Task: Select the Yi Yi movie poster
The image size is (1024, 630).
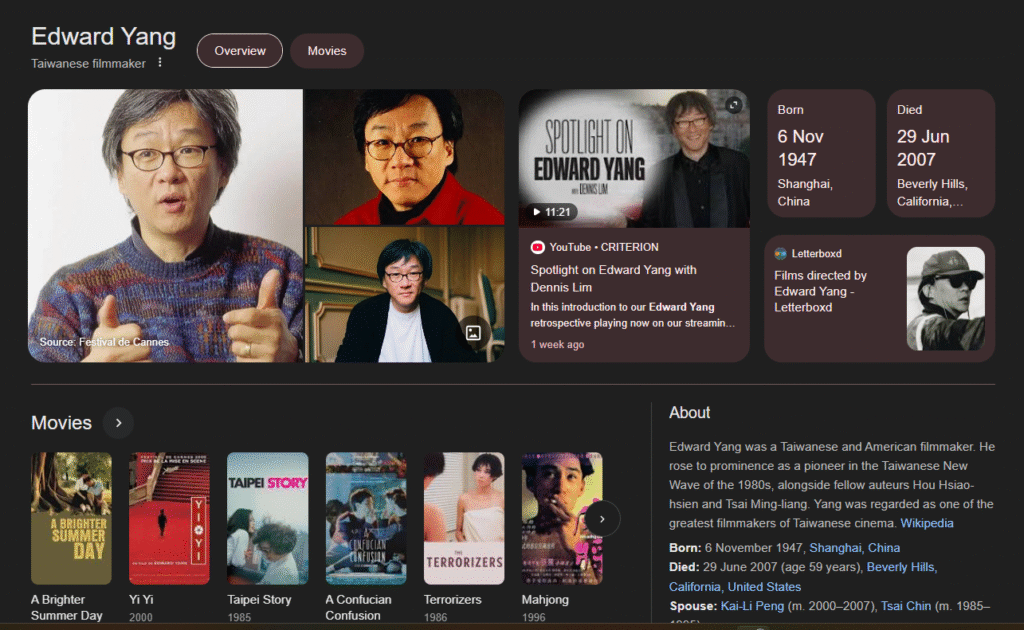Action: (x=169, y=518)
